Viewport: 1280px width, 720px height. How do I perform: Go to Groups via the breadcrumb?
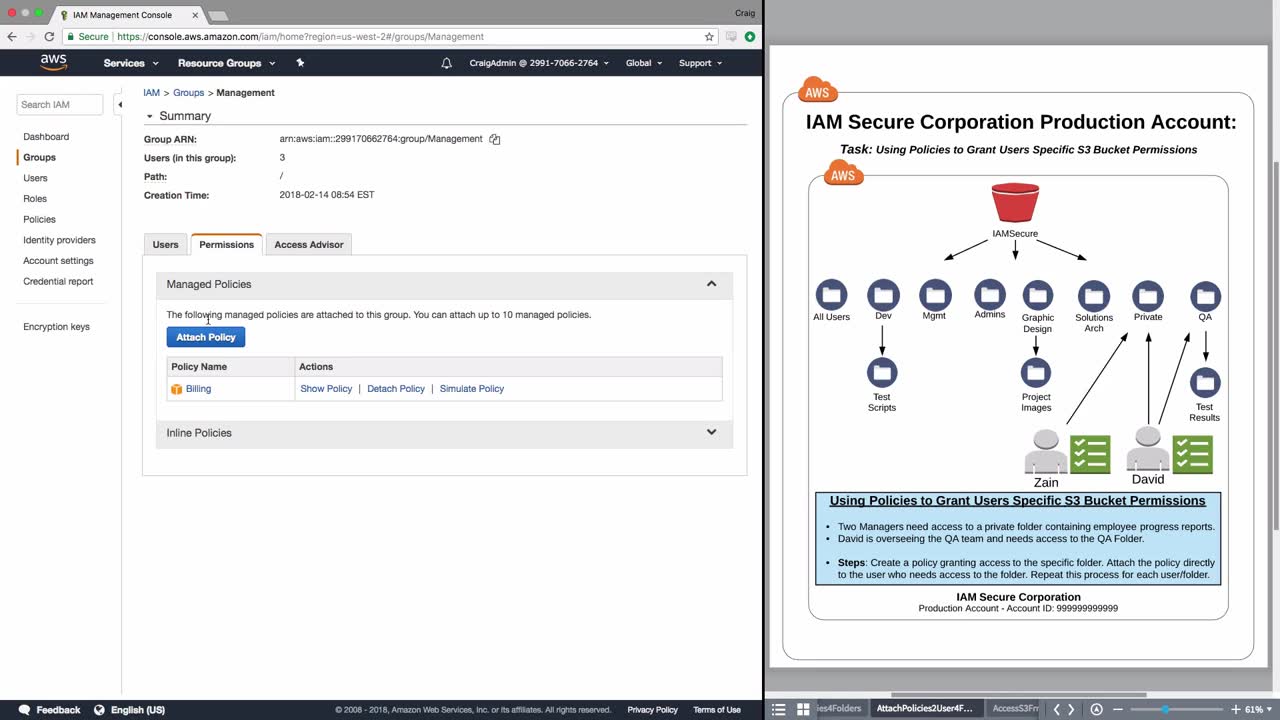189,93
